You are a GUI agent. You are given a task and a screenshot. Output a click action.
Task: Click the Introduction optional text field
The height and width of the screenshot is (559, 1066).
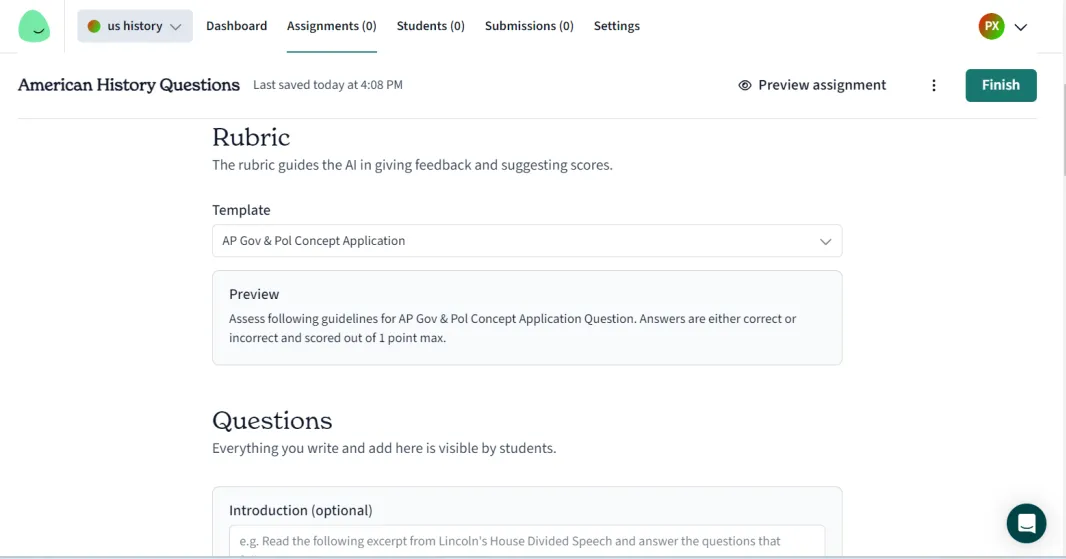click(527, 541)
